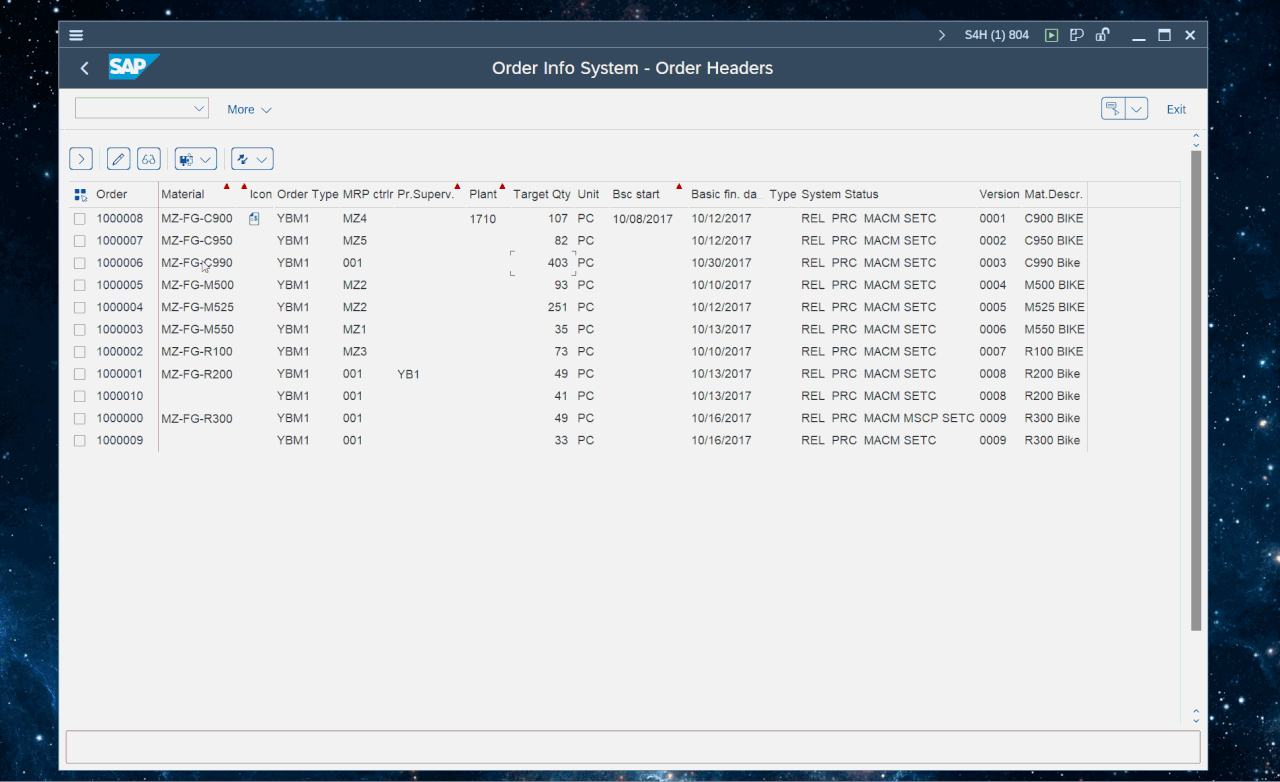Tick the checkbox for order 1000010
Image resolution: width=1280 pixels, height=782 pixels.
tap(79, 396)
